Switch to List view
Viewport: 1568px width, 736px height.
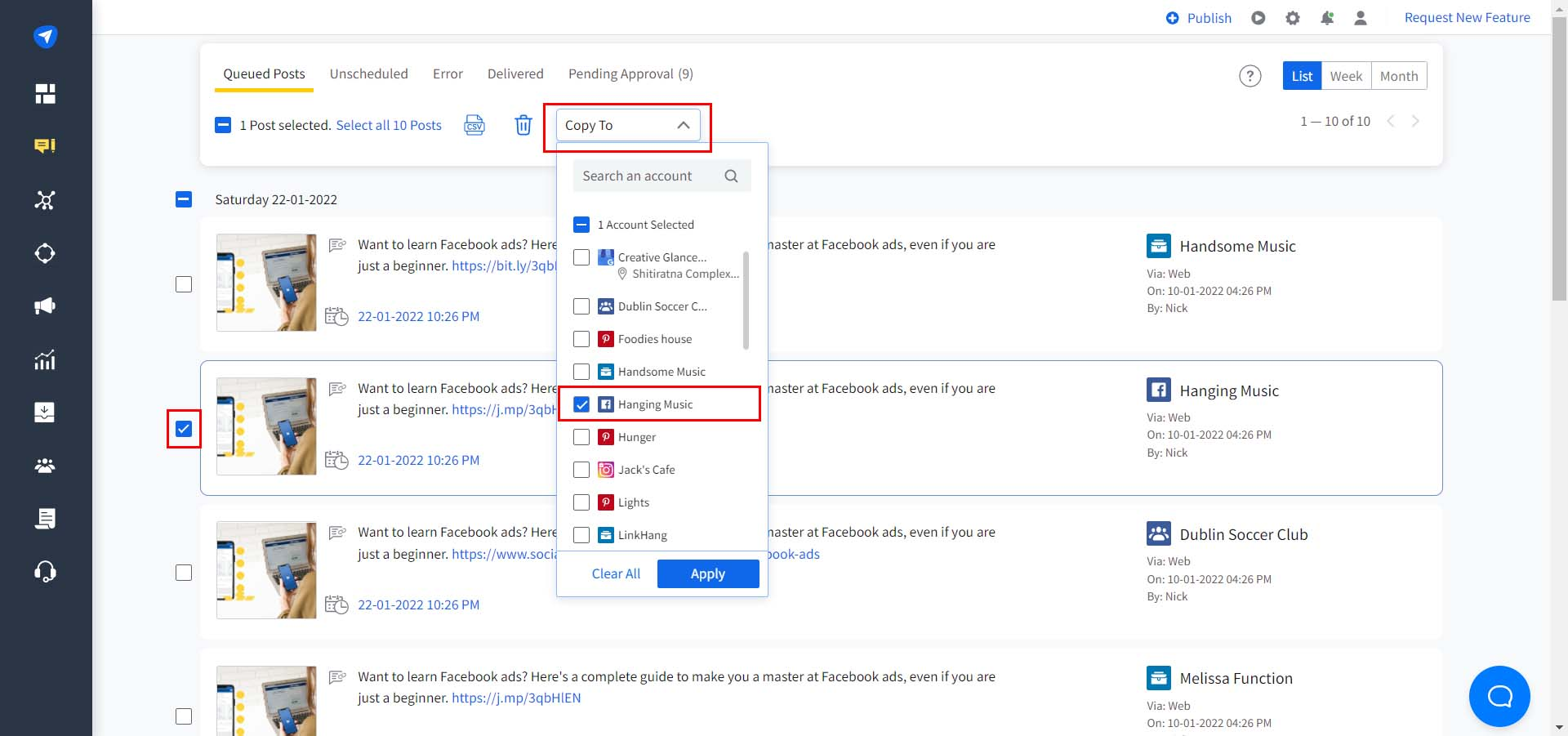click(1302, 76)
